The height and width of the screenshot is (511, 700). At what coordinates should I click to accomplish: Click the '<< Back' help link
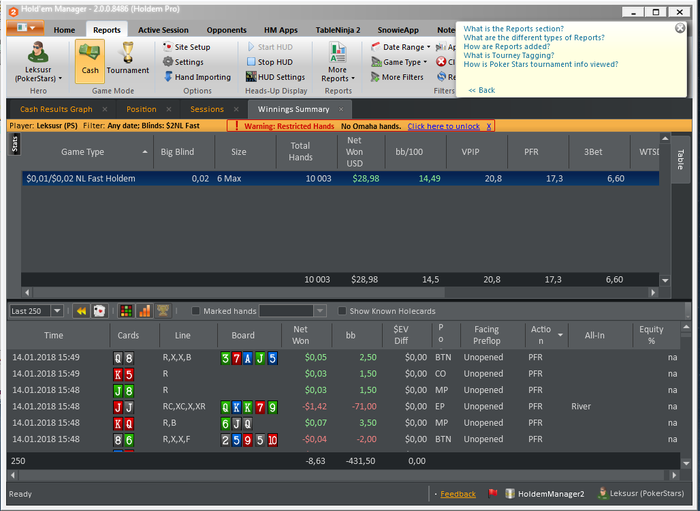click(482, 90)
